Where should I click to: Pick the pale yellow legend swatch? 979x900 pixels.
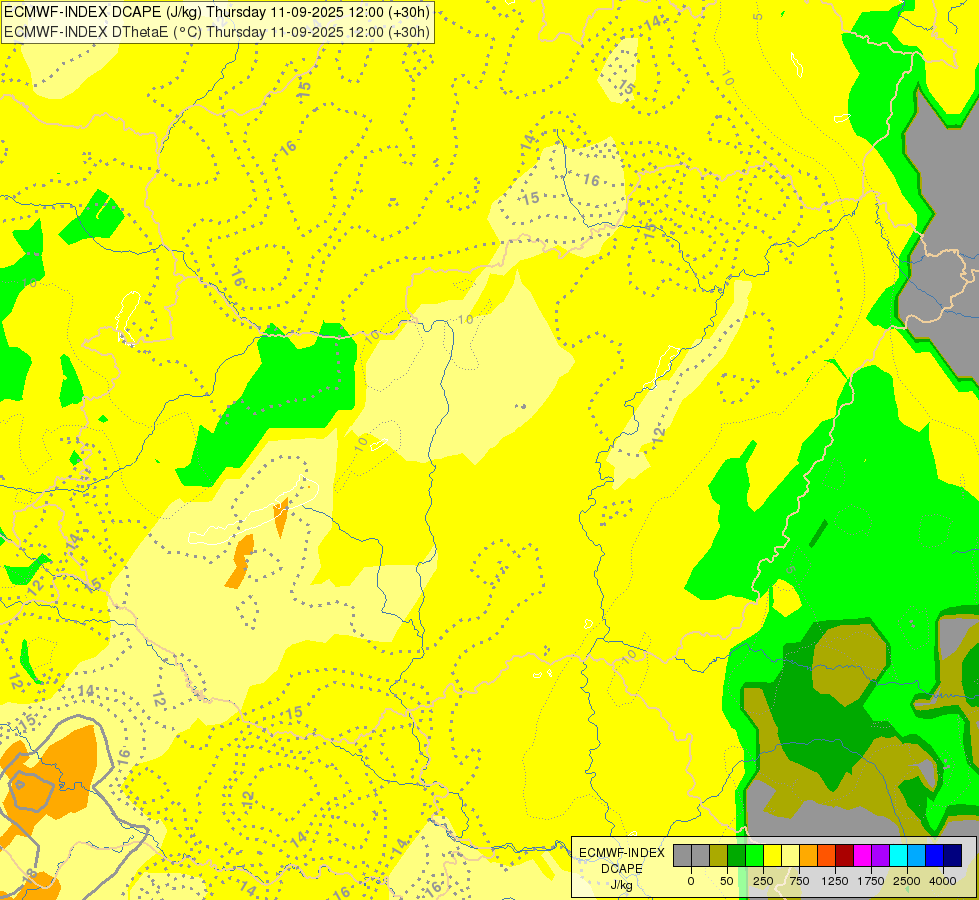790,855
